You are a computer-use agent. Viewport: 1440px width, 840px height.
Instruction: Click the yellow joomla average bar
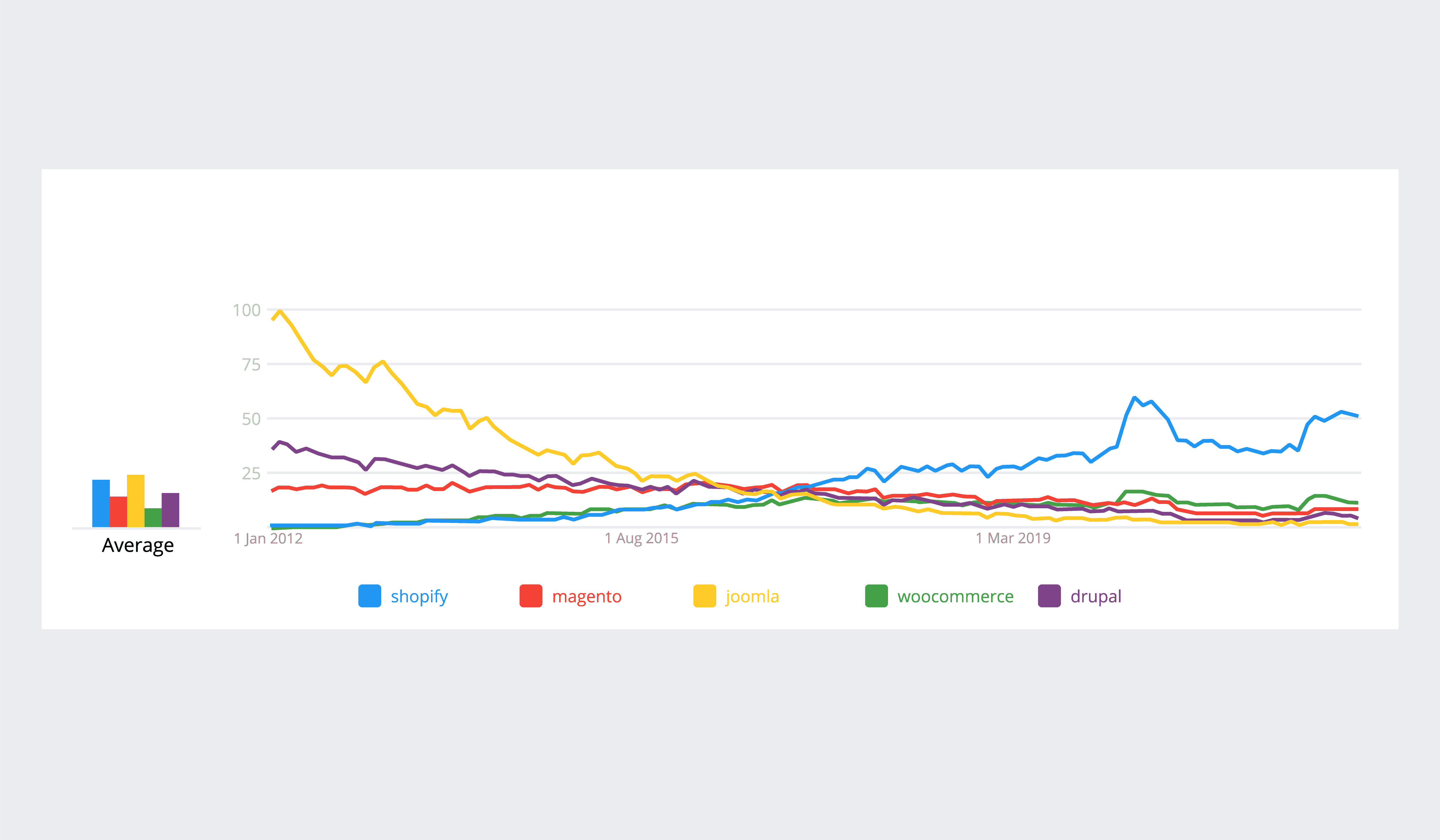point(135,500)
